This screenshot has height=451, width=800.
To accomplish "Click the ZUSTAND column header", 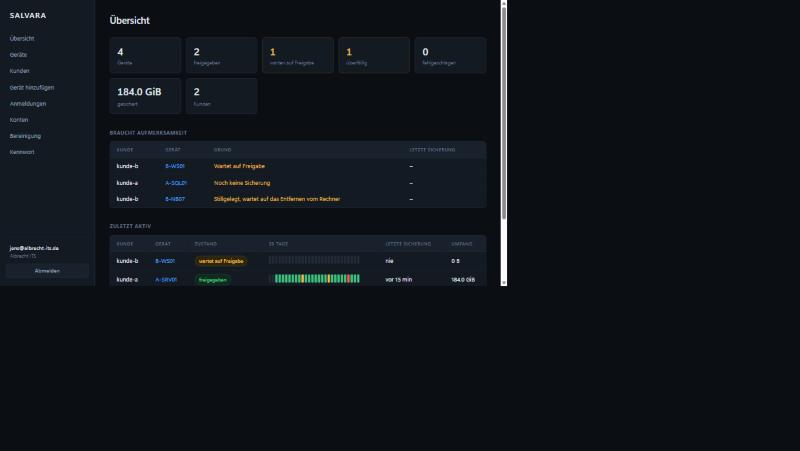I will (206, 244).
